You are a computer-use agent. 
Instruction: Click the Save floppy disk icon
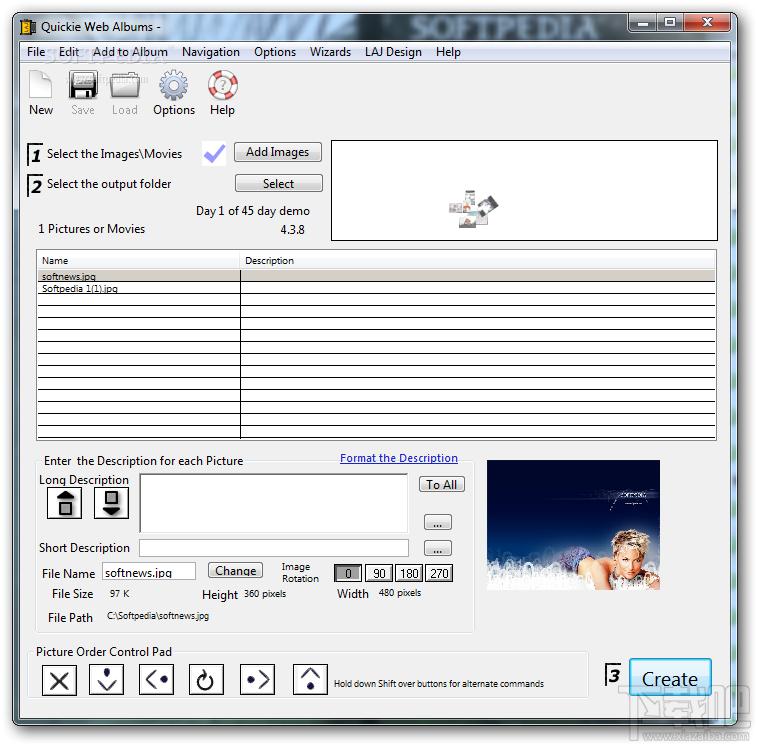point(83,85)
